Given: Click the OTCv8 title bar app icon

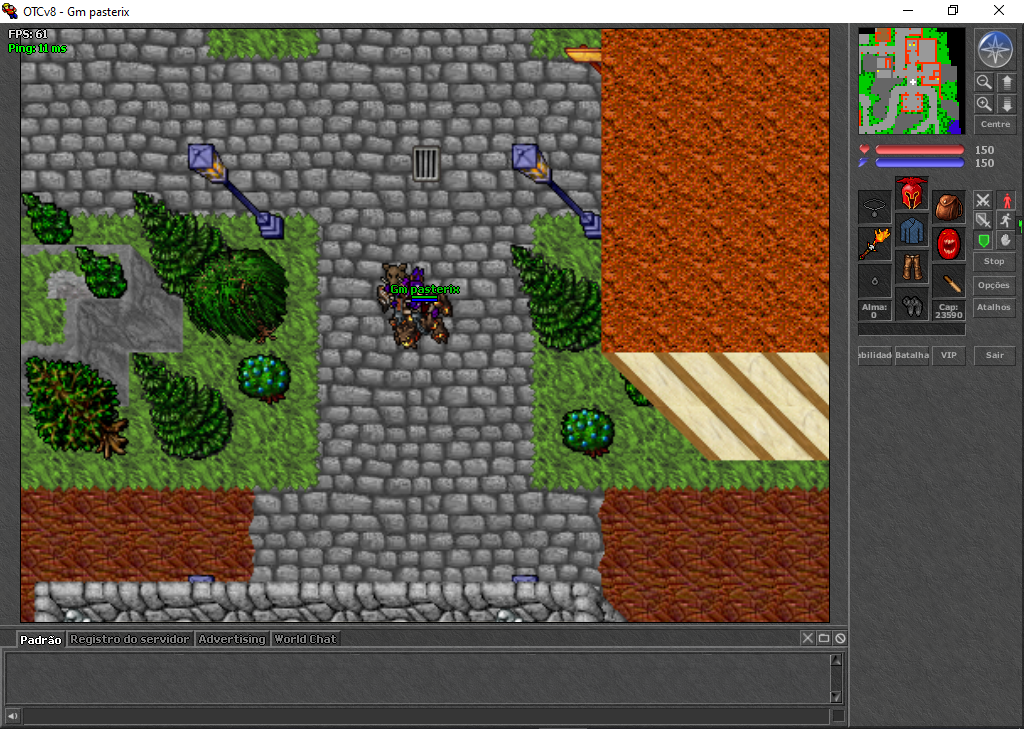Looking at the screenshot, I should (10, 11).
